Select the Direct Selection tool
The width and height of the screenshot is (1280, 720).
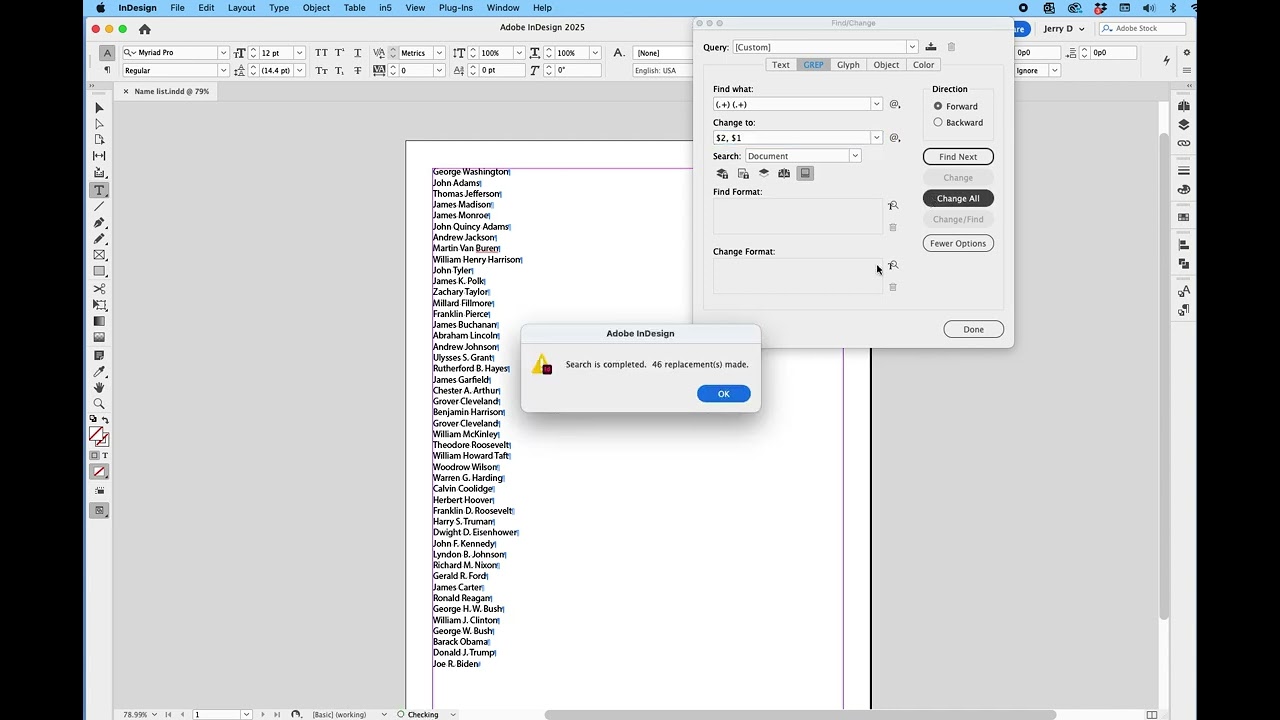(x=99, y=124)
